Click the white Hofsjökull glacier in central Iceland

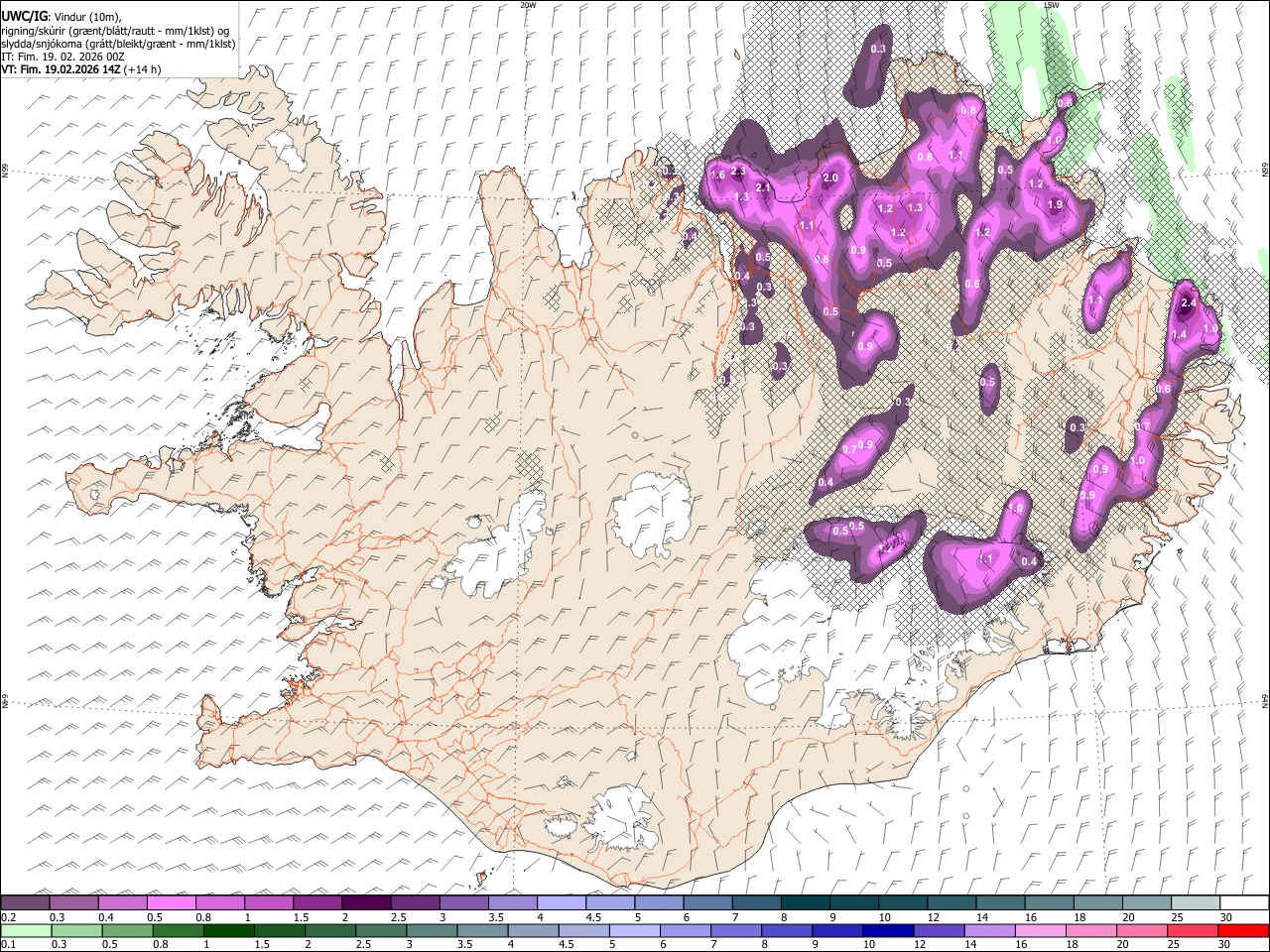(x=651, y=516)
